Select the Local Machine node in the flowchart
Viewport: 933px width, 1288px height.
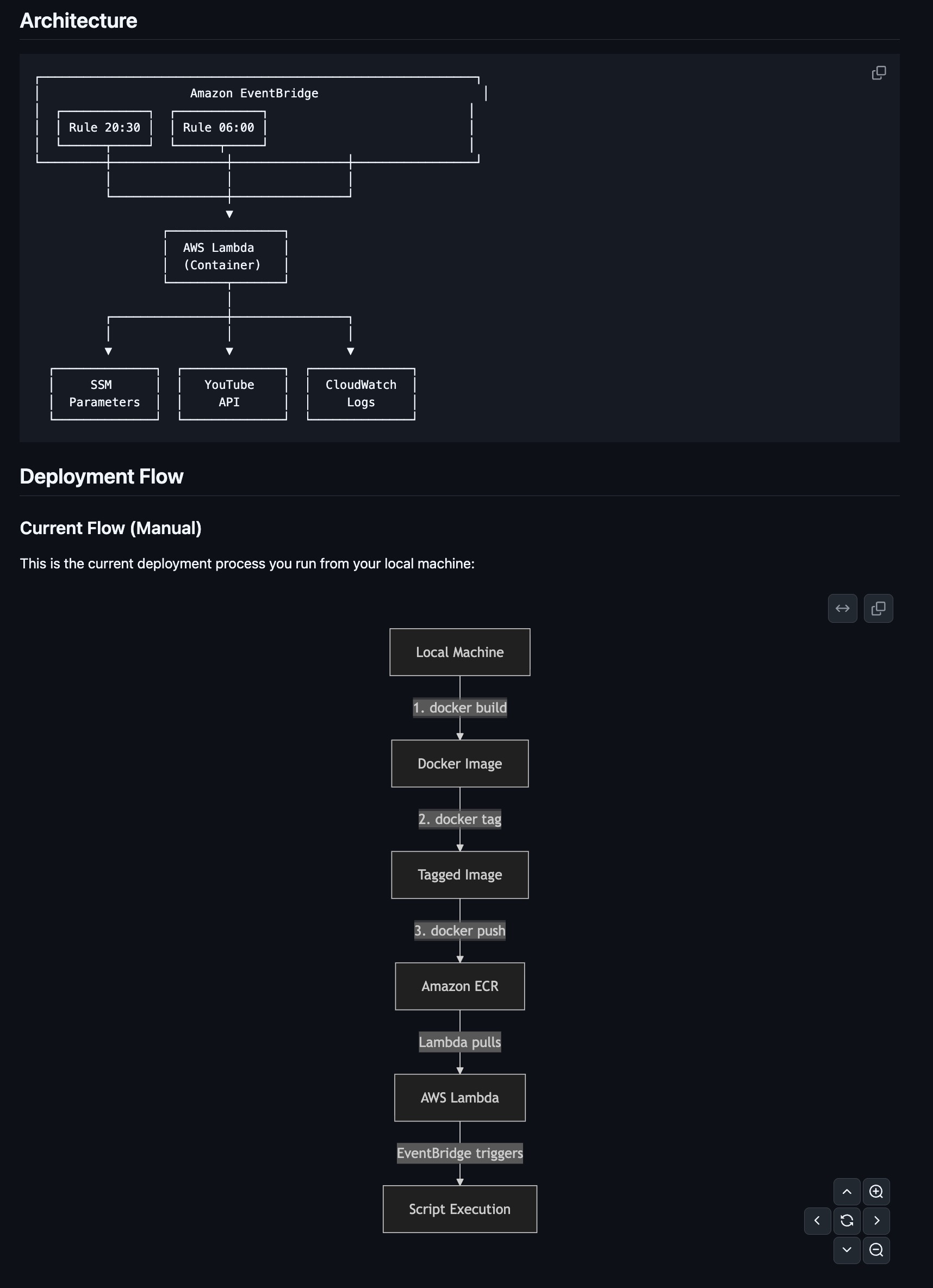(x=459, y=652)
